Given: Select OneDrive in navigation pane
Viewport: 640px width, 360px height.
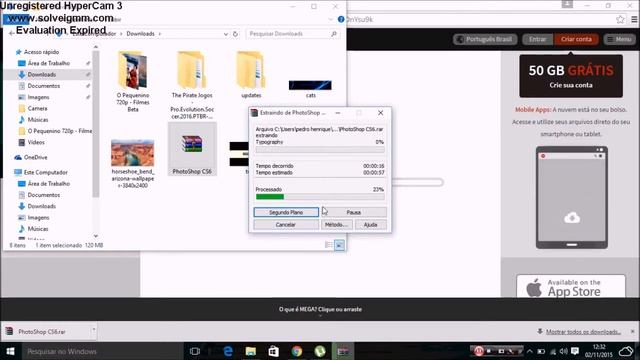Looking at the screenshot, I should 35,157.
